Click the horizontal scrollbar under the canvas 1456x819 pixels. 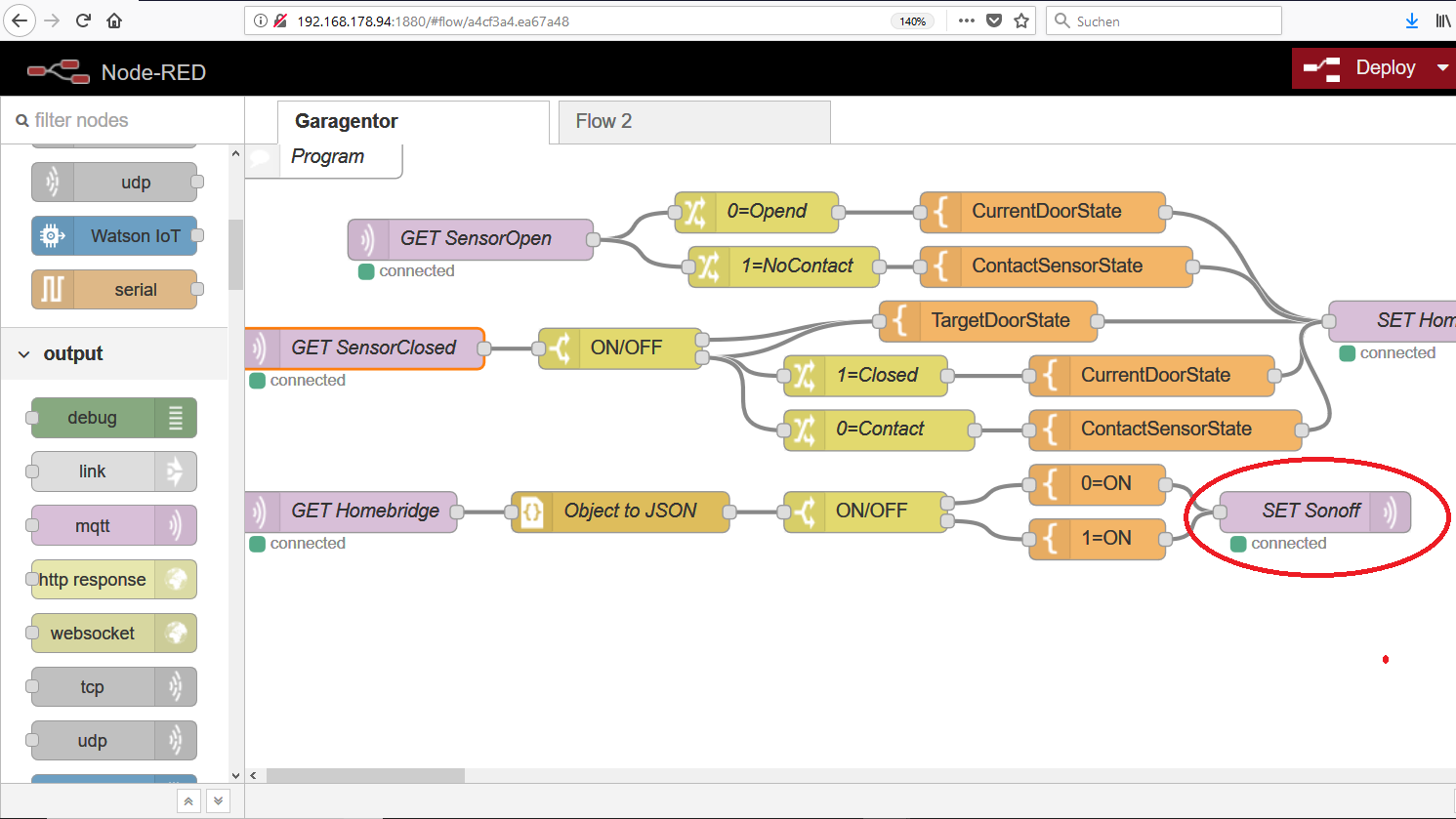coord(365,775)
